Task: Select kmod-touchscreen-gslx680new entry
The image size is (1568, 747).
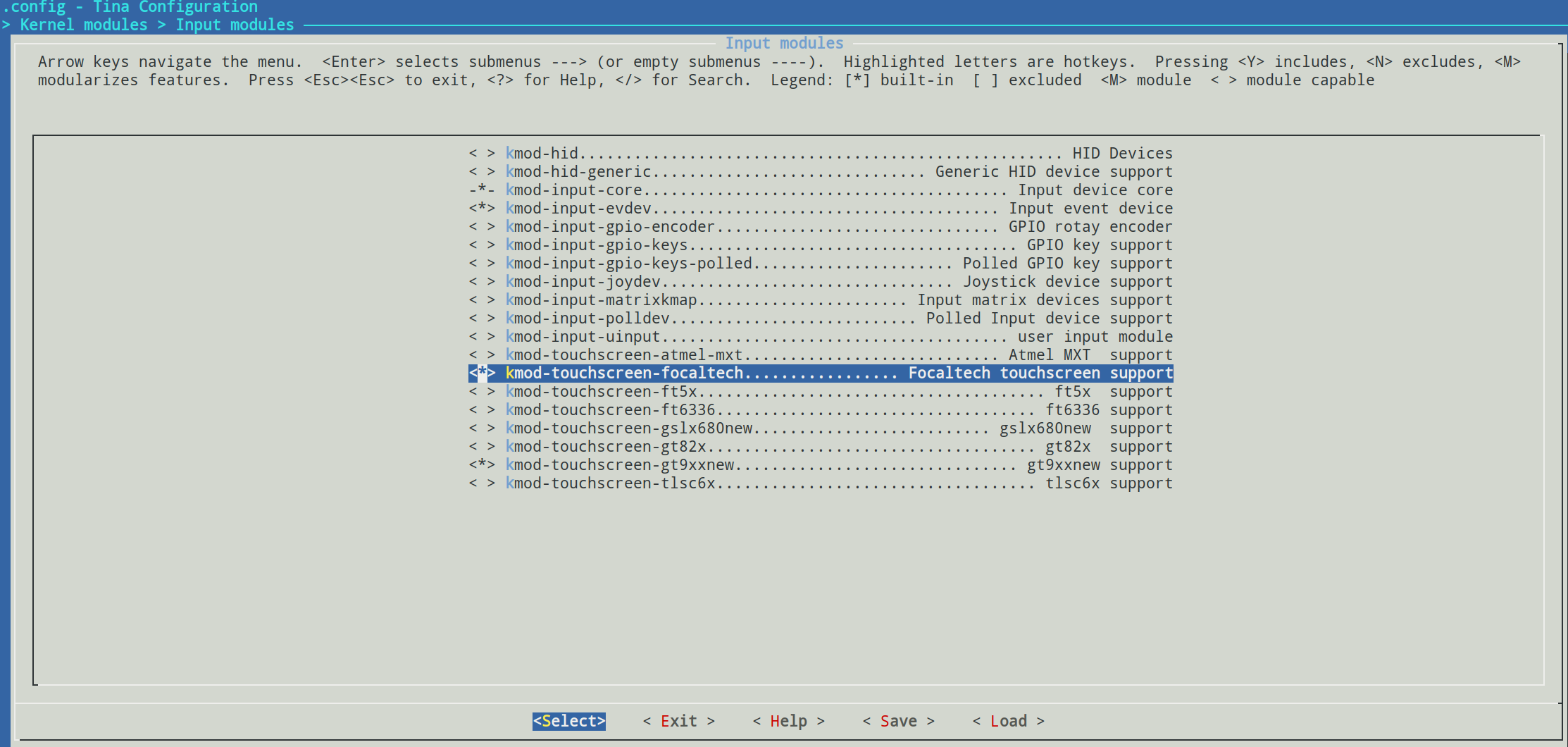Action: (821, 428)
